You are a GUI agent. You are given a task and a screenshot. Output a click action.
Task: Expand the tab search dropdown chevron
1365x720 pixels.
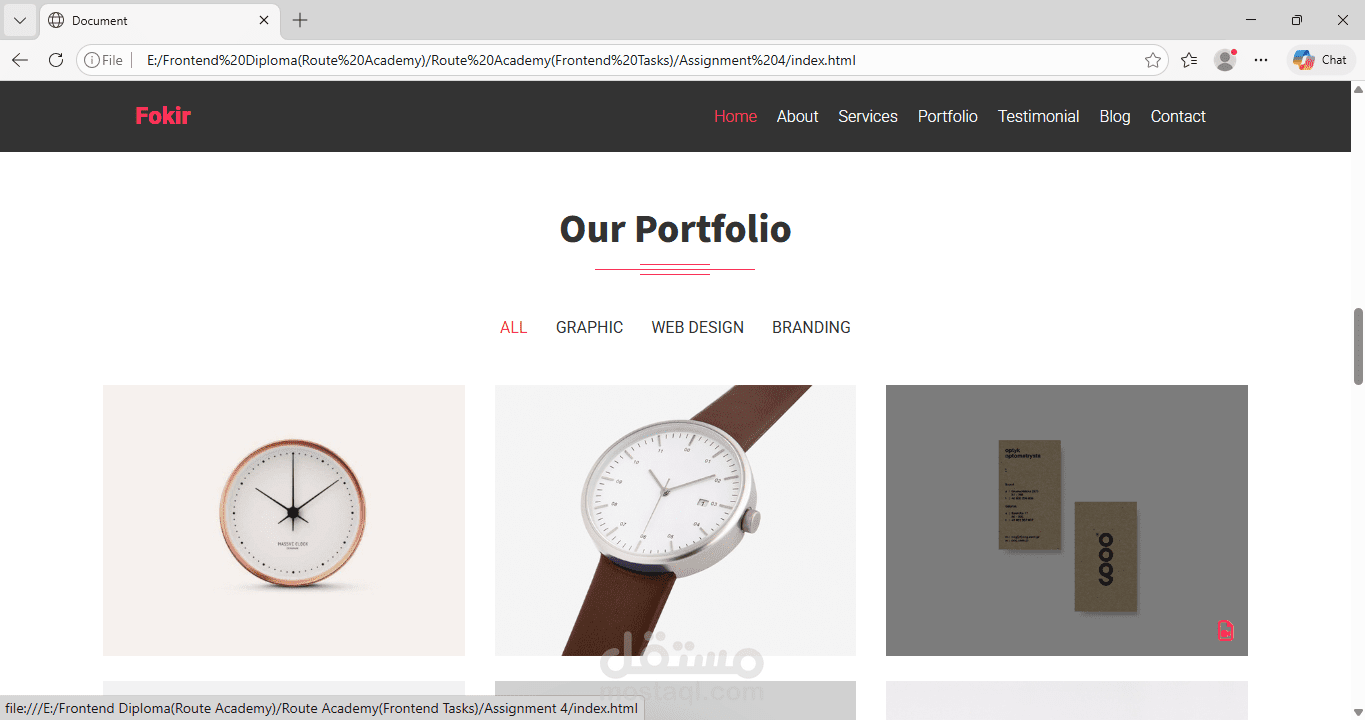[x=19, y=20]
